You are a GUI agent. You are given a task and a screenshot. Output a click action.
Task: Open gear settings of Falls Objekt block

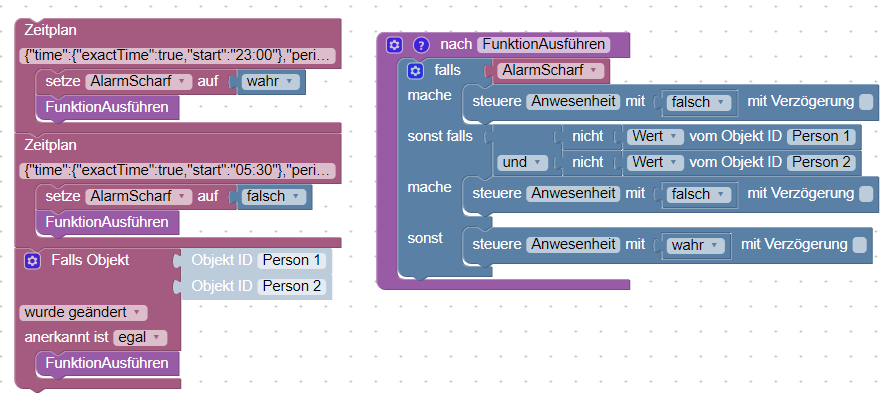pos(32,261)
